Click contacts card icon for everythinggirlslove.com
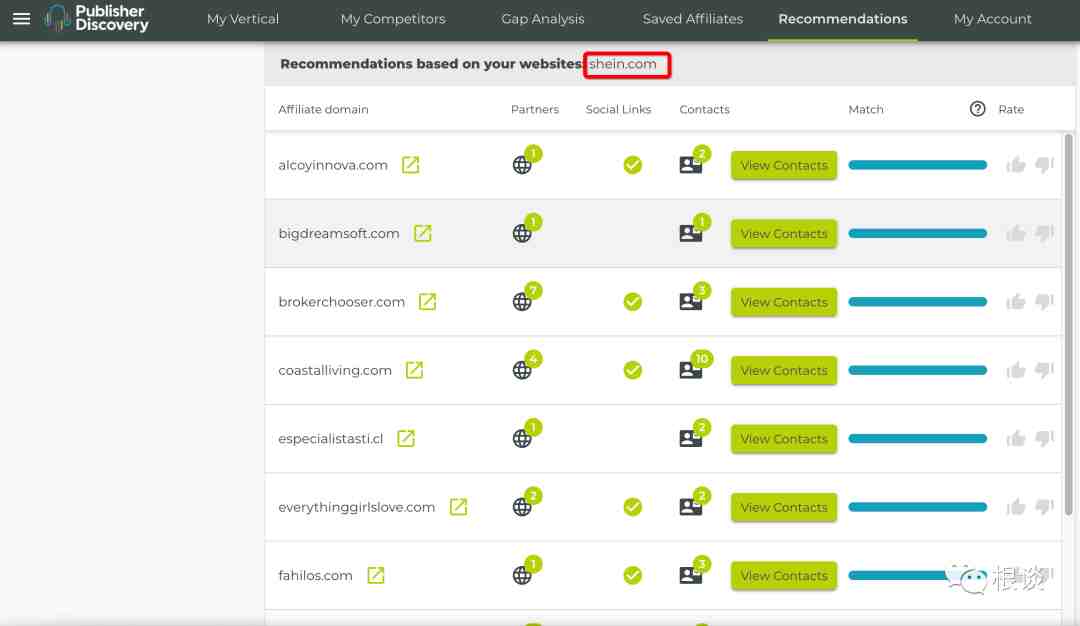1080x626 pixels. pyautogui.click(x=690, y=507)
